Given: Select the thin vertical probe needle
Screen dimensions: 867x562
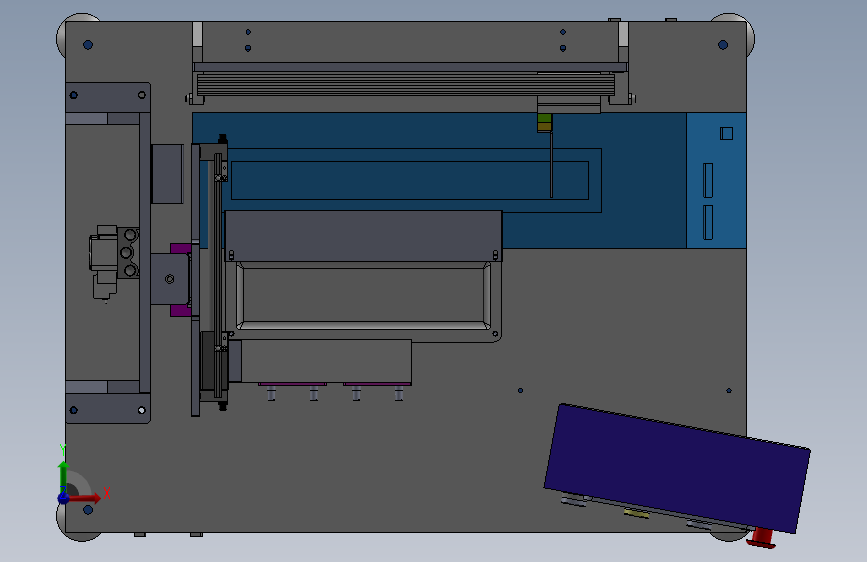Looking at the screenshot, I should [x=551, y=164].
